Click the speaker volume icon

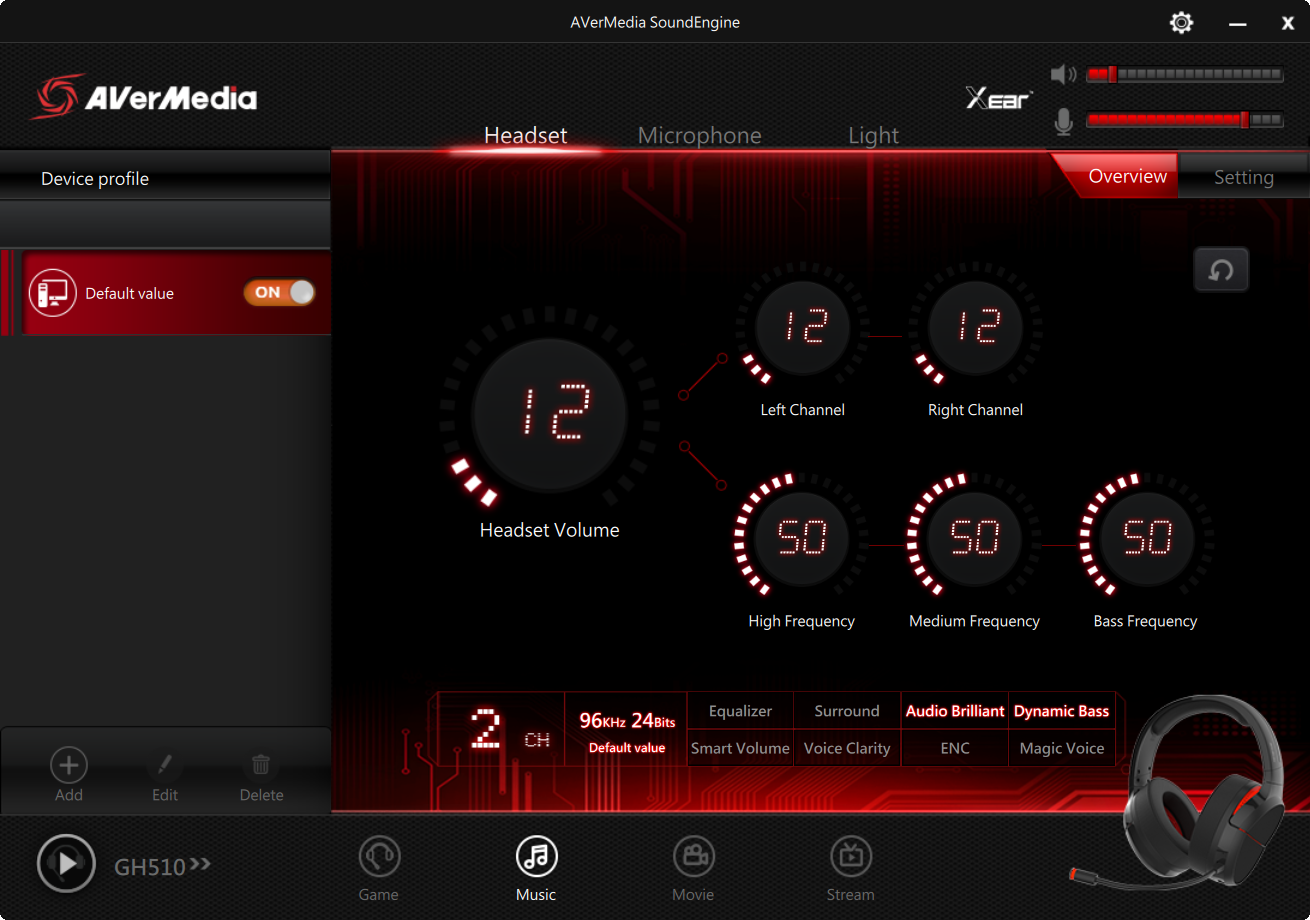click(1063, 75)
